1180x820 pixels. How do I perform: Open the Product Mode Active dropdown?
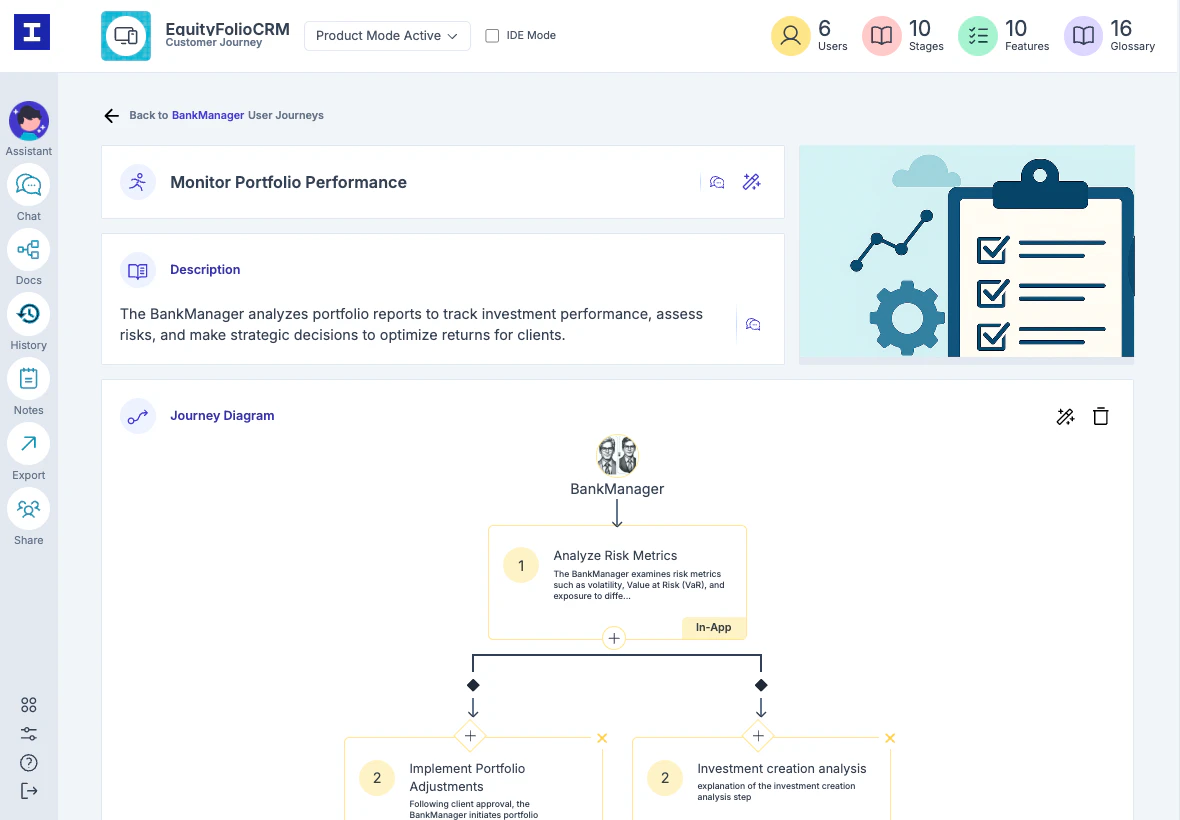point(387,35)
